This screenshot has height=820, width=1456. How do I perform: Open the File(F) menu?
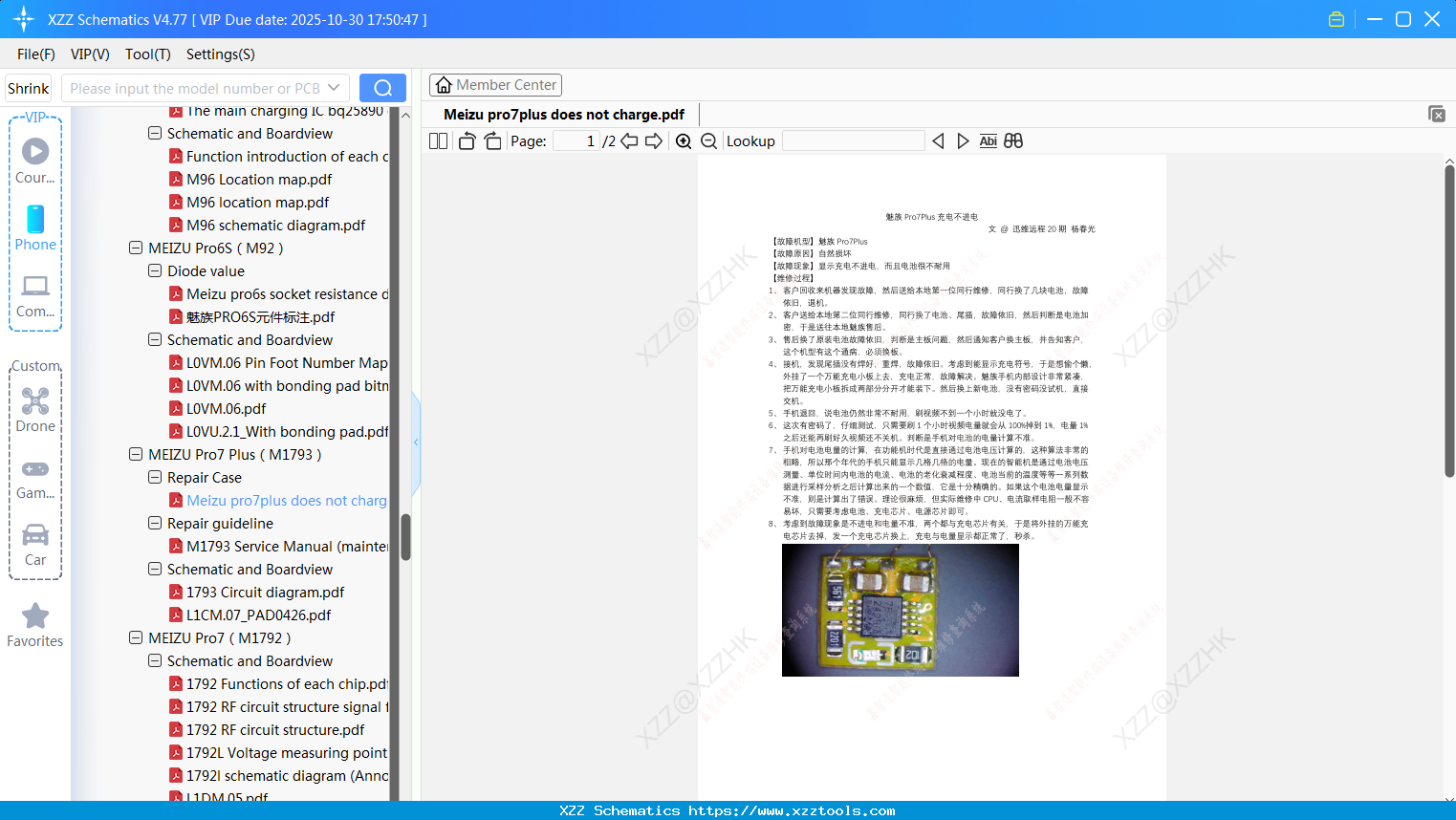pyautogui.click(x=36, y=54)
